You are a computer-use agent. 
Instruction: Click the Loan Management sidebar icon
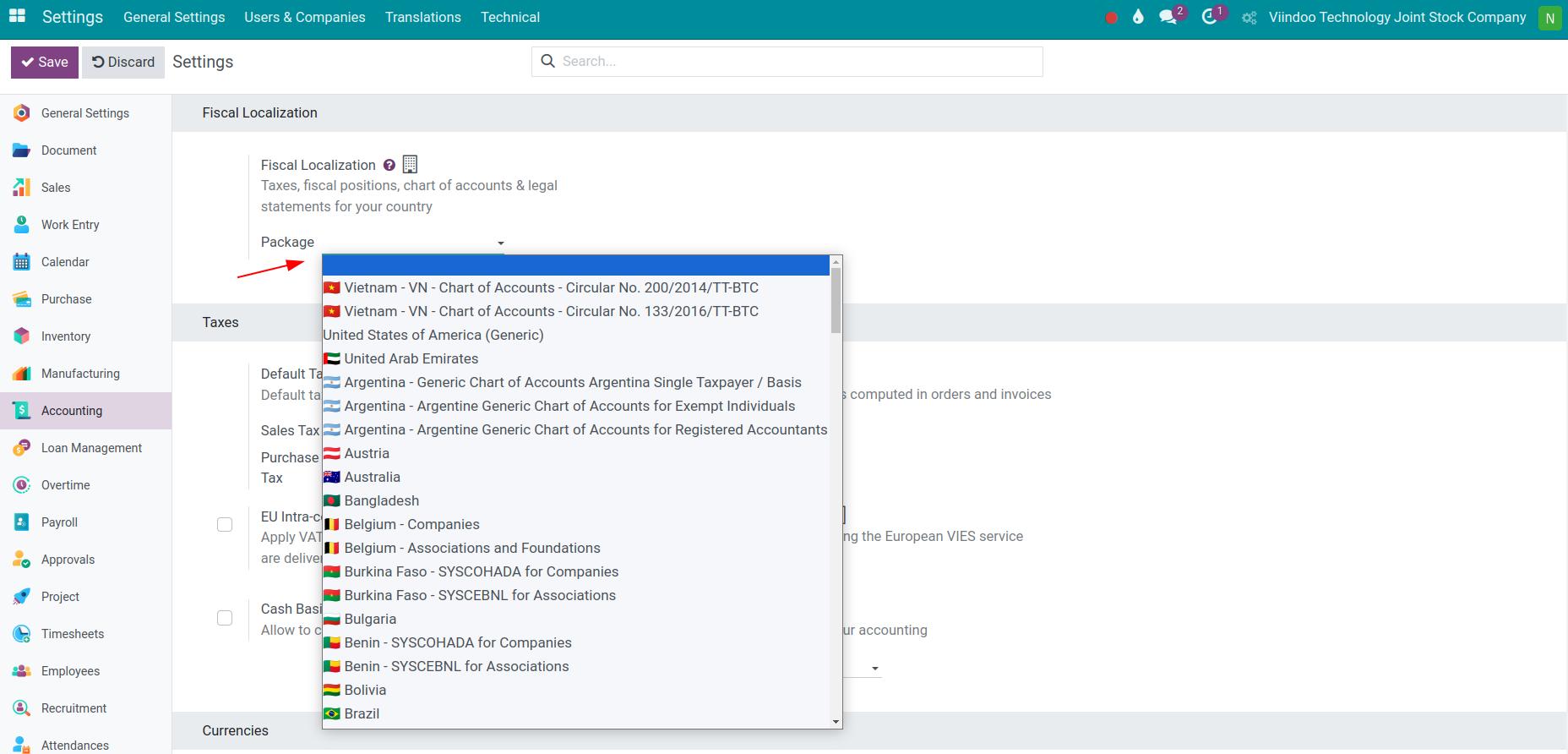(x=22, y=448)
